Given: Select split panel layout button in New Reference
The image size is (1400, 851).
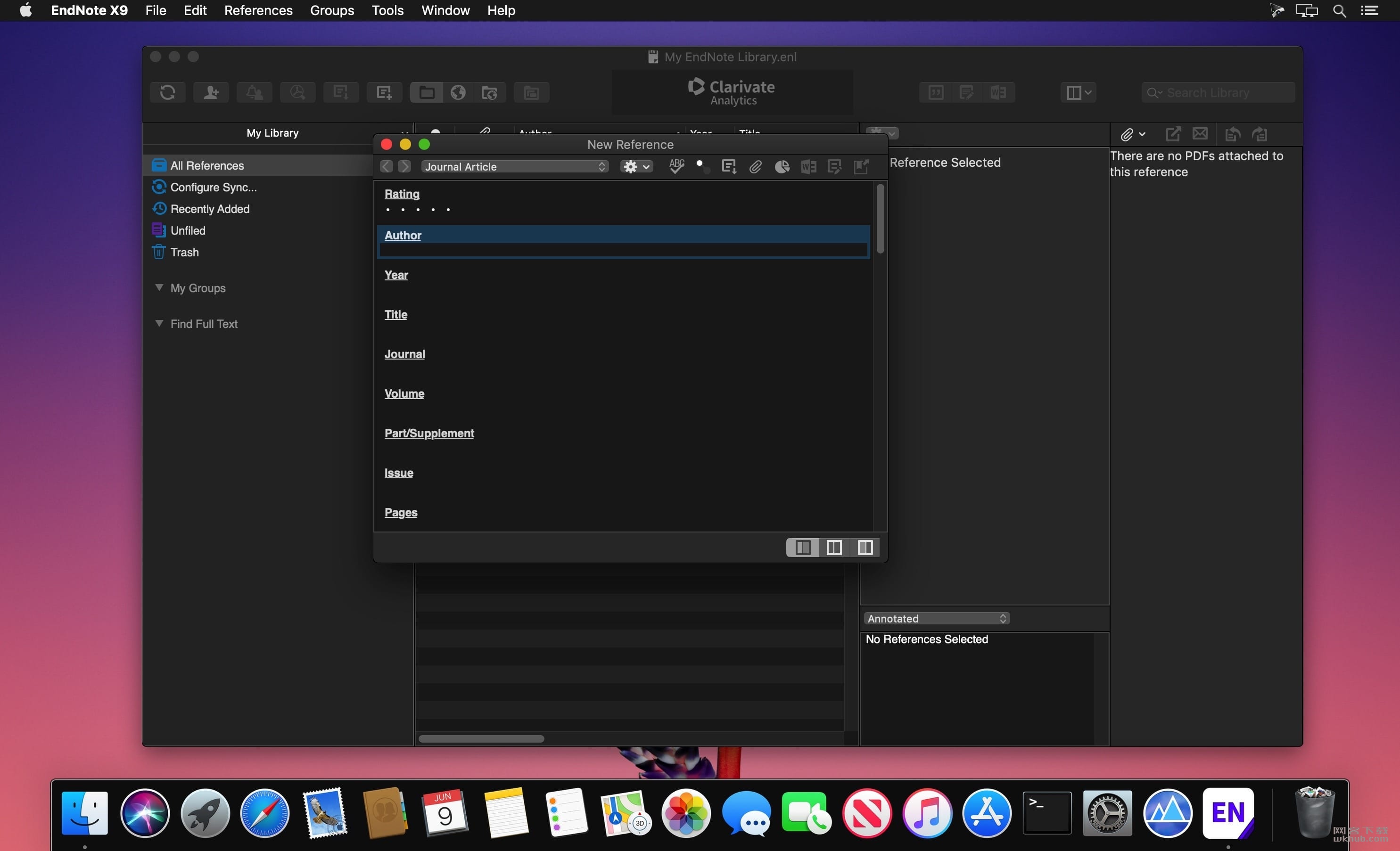Looking at the screenshot, I should (x=834, y=548).
